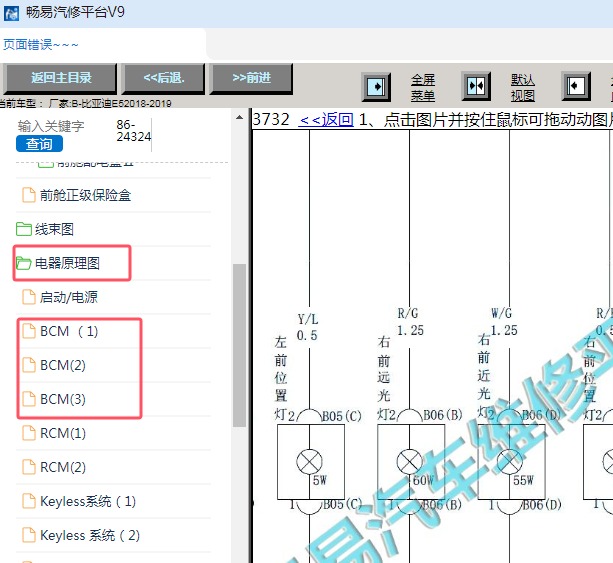Click the 畅易汽修平台V9 app icon
This screenshot has height=563, width=613.
click(11, 13)
